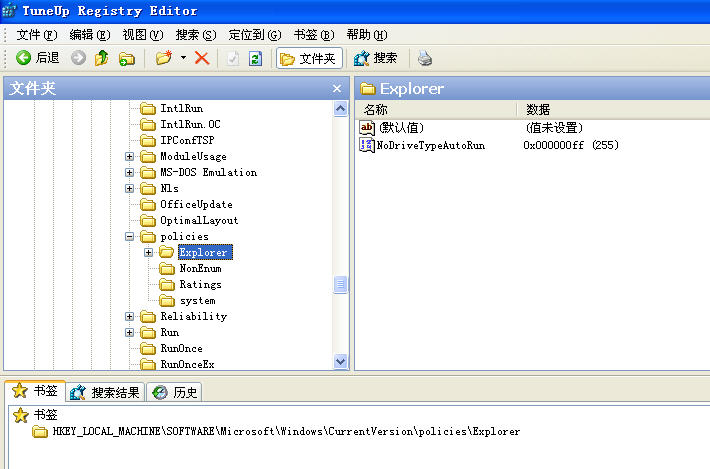This screenshot has width=710, height=469.
Task: Expand the Run key
Action: click(130, 333)
